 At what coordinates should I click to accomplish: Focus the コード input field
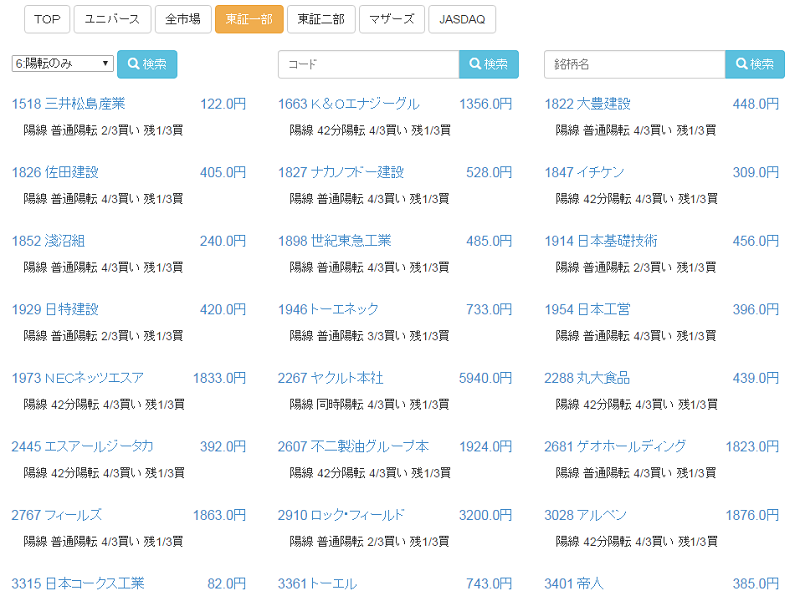(x=368, y=64)
